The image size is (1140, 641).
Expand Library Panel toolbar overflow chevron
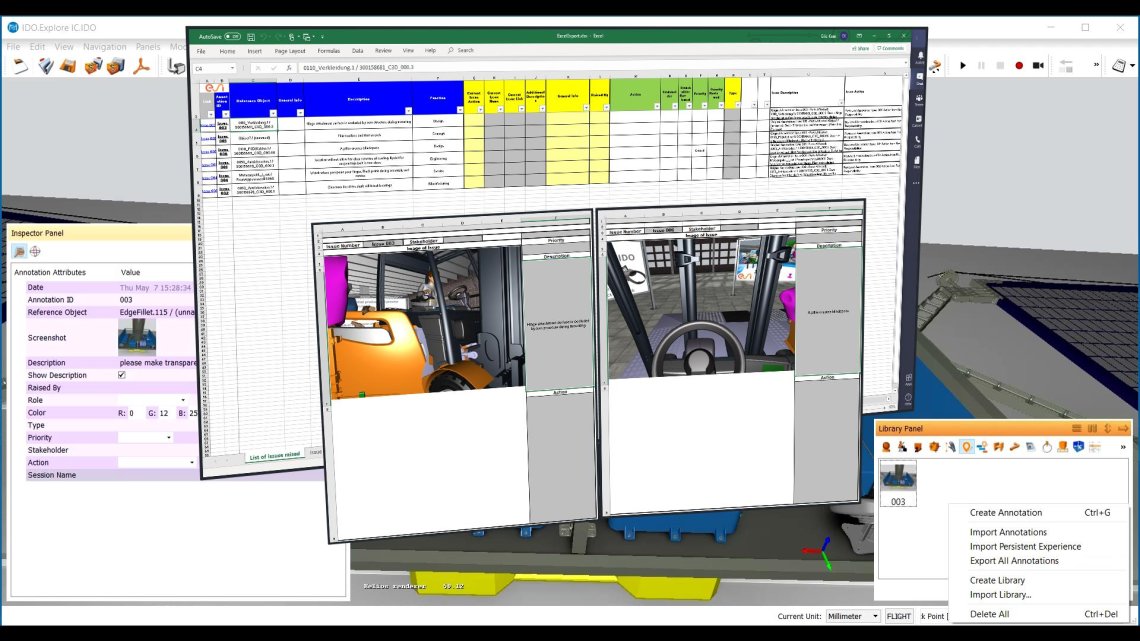1123,447
